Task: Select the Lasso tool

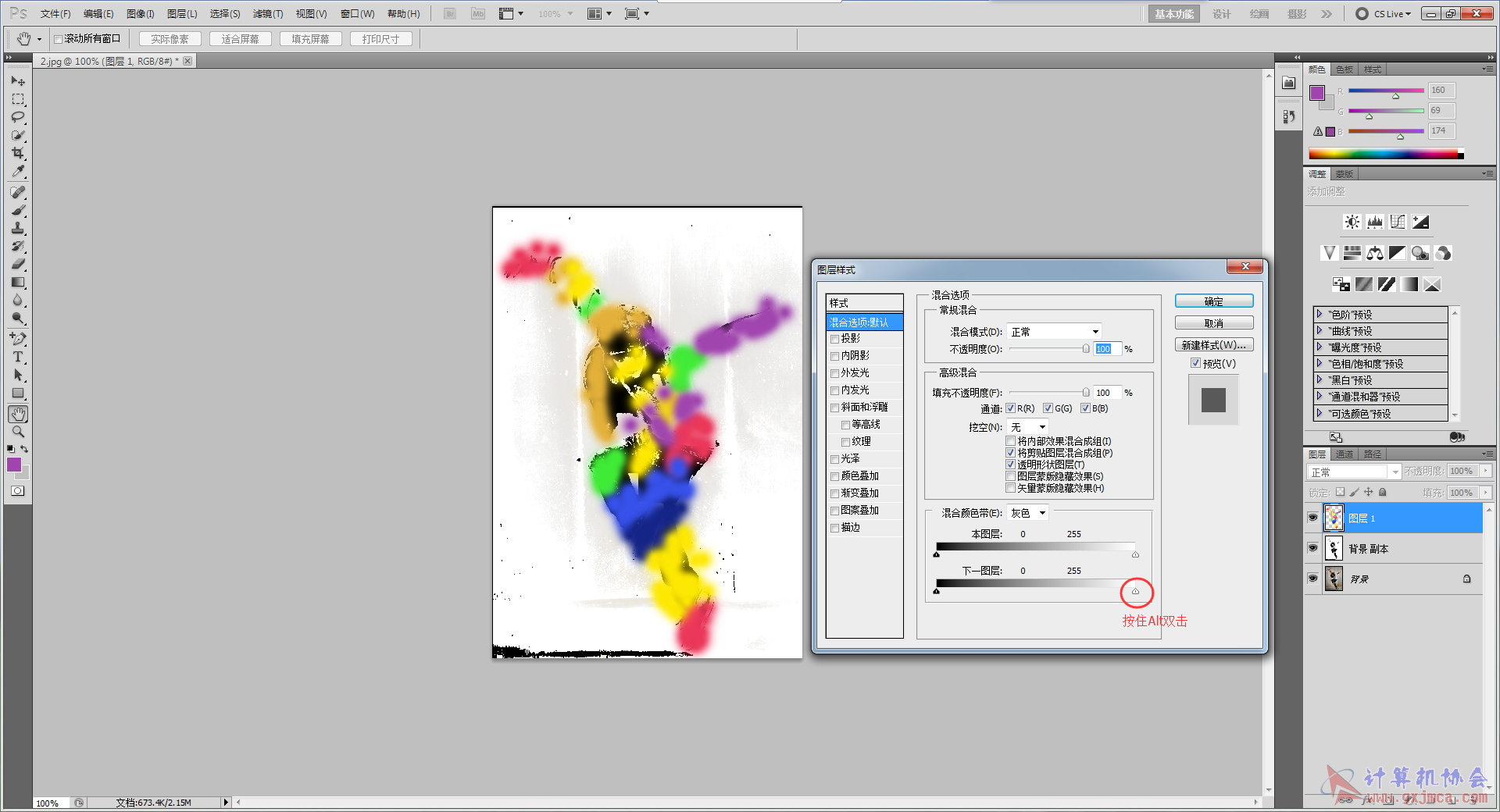Action: pos(18,117)
